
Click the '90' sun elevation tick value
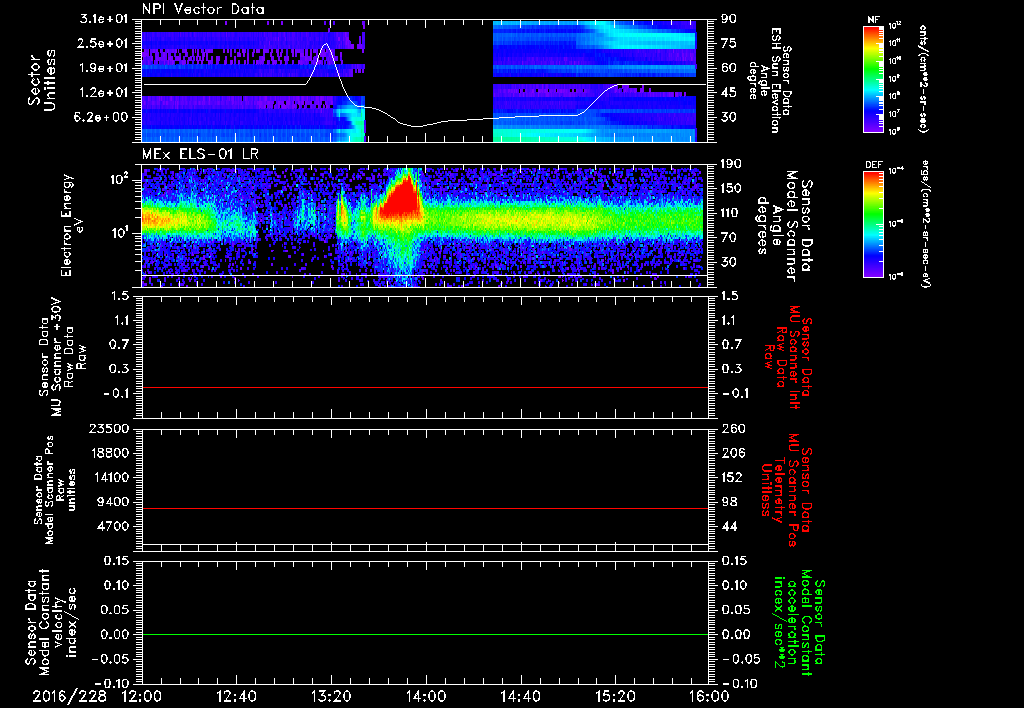tap(728, 19)
